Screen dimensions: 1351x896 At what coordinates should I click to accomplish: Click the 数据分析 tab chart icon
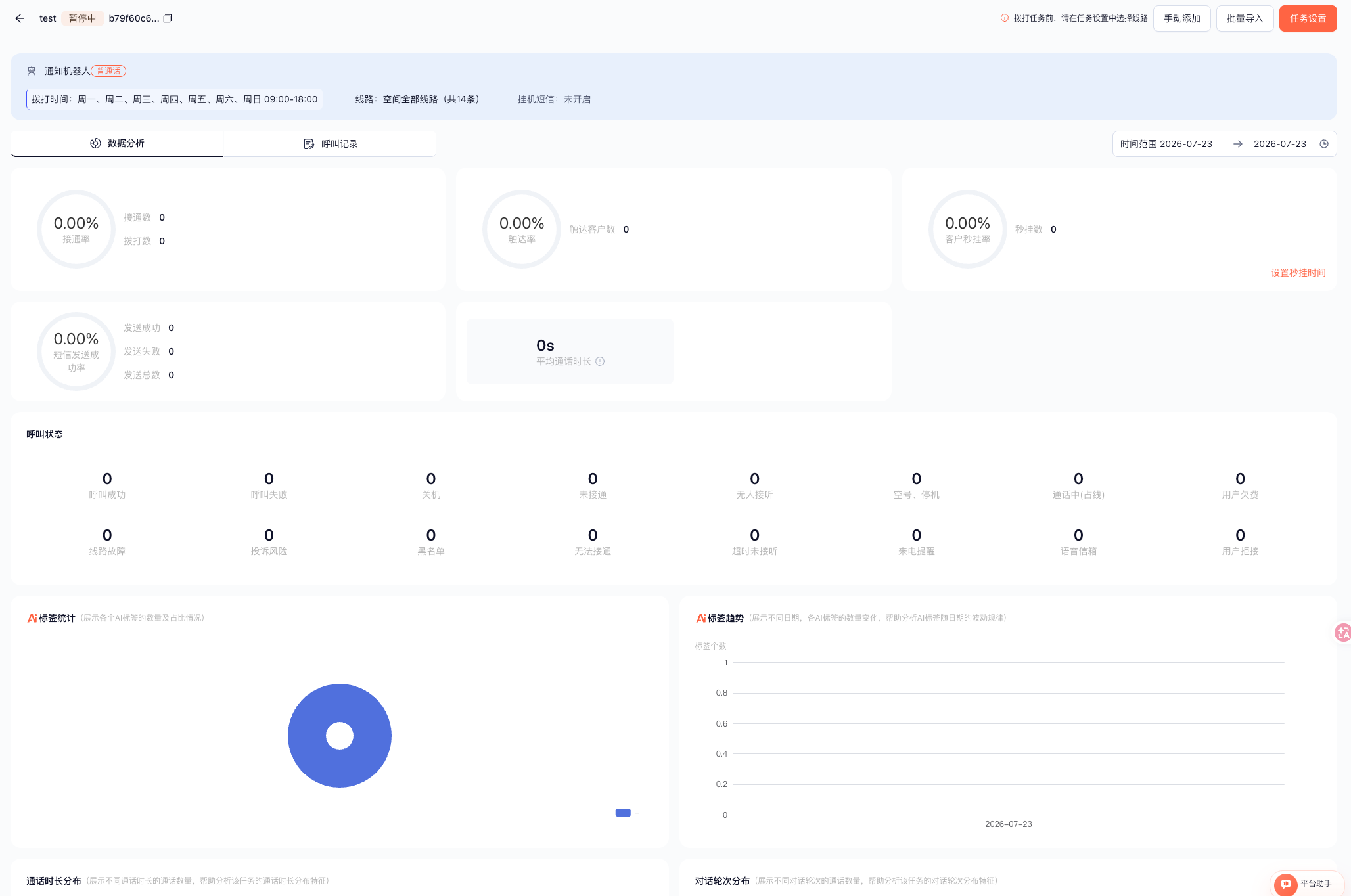95,143
